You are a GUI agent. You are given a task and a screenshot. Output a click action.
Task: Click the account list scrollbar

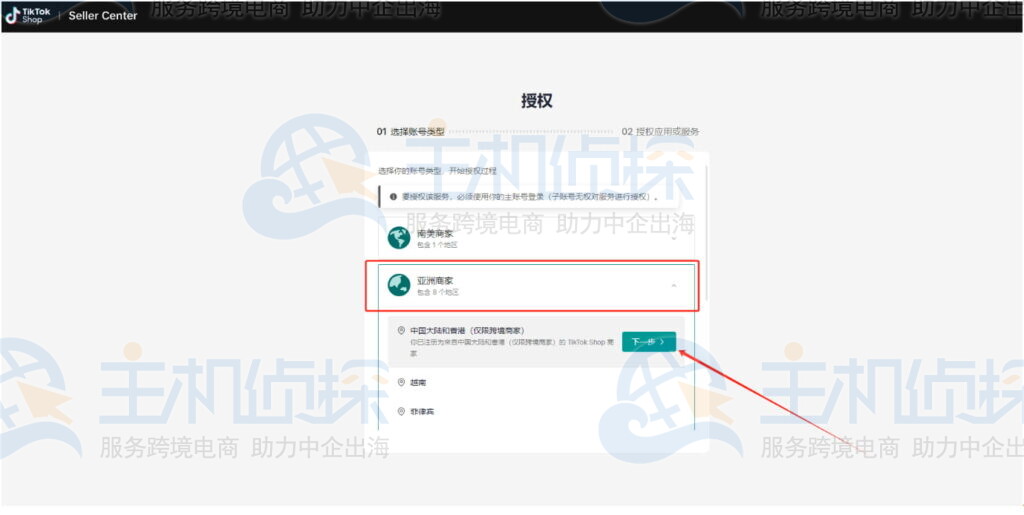pos(707,232)
